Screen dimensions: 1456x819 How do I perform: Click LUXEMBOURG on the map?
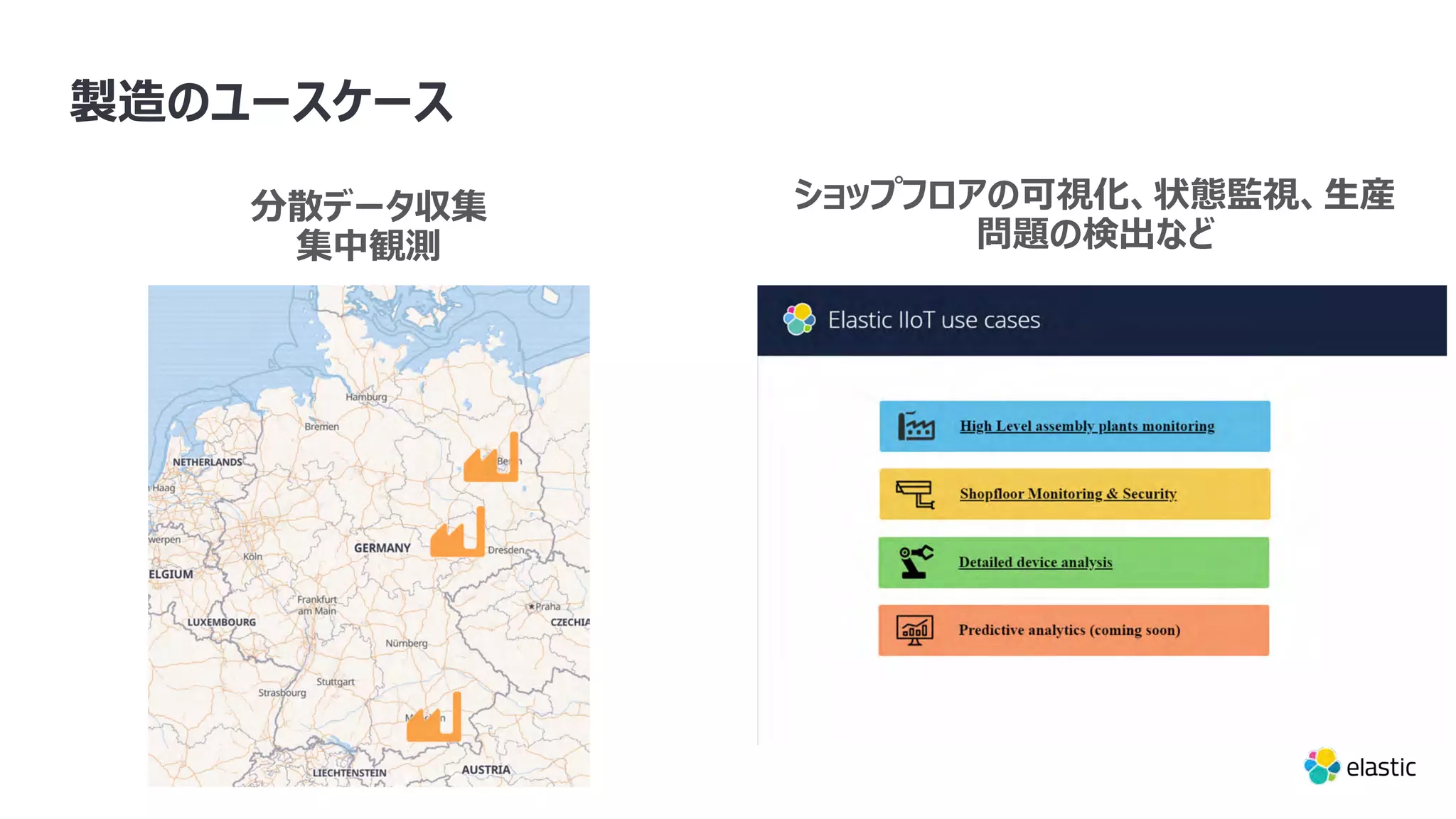coord(221,622)
